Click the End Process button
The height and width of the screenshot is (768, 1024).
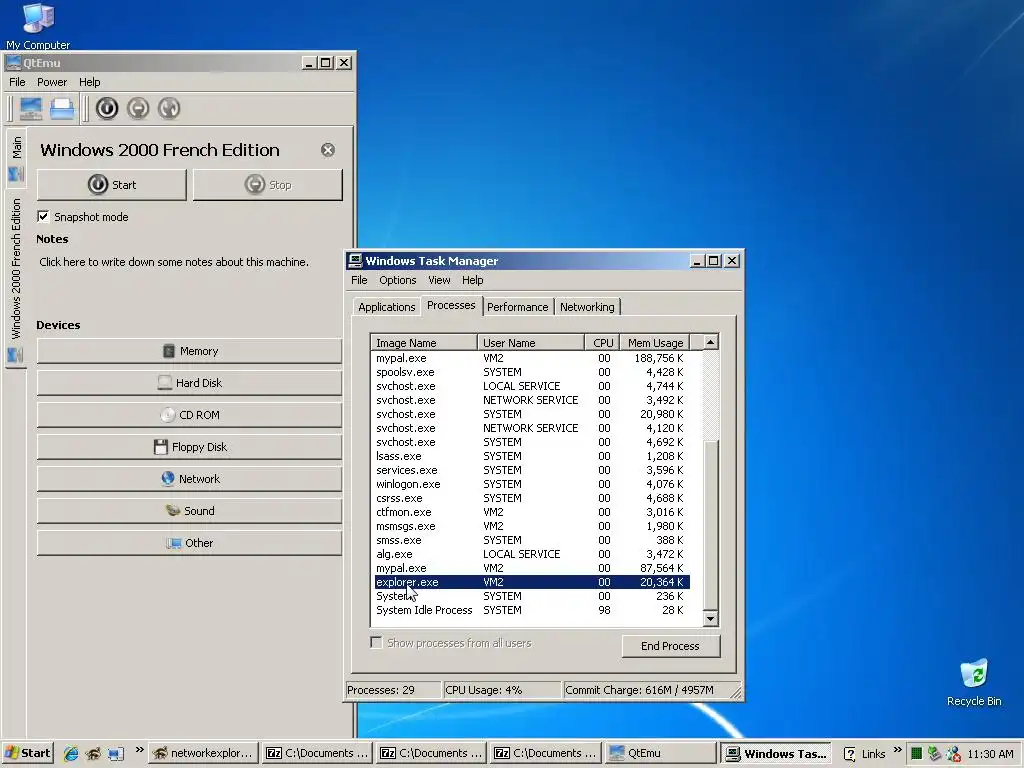671,646
